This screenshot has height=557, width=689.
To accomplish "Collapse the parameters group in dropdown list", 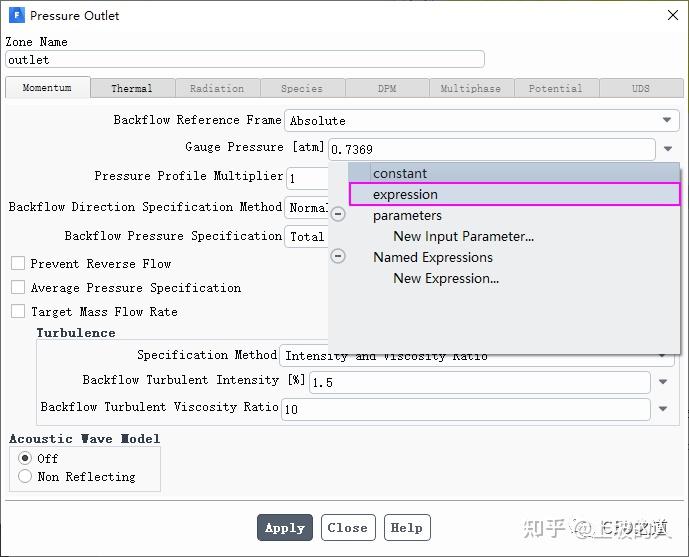I will [338, 215].
